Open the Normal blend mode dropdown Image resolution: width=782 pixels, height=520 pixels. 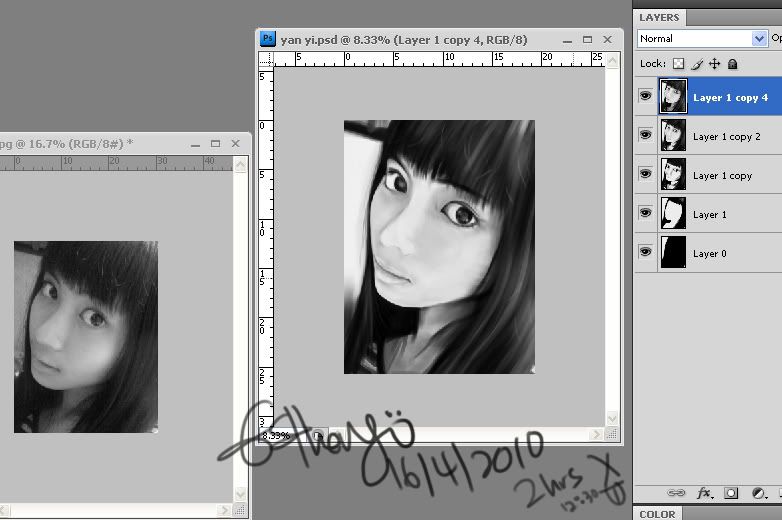pos(702,39)
